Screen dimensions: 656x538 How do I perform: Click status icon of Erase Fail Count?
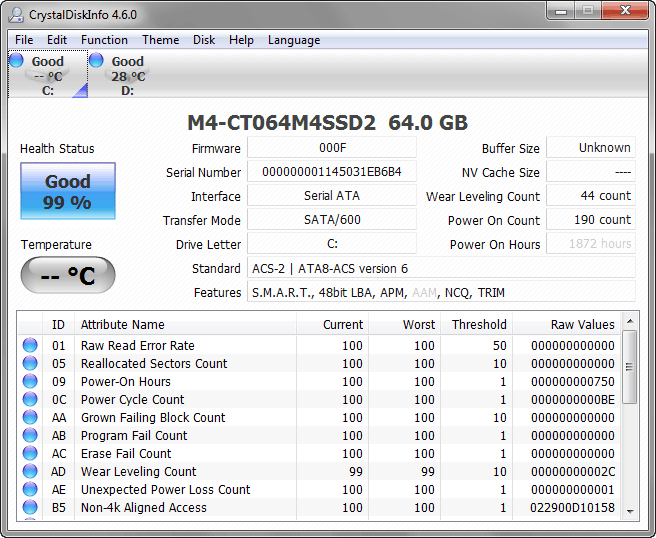pyautogui.click(x=30, y=453)
